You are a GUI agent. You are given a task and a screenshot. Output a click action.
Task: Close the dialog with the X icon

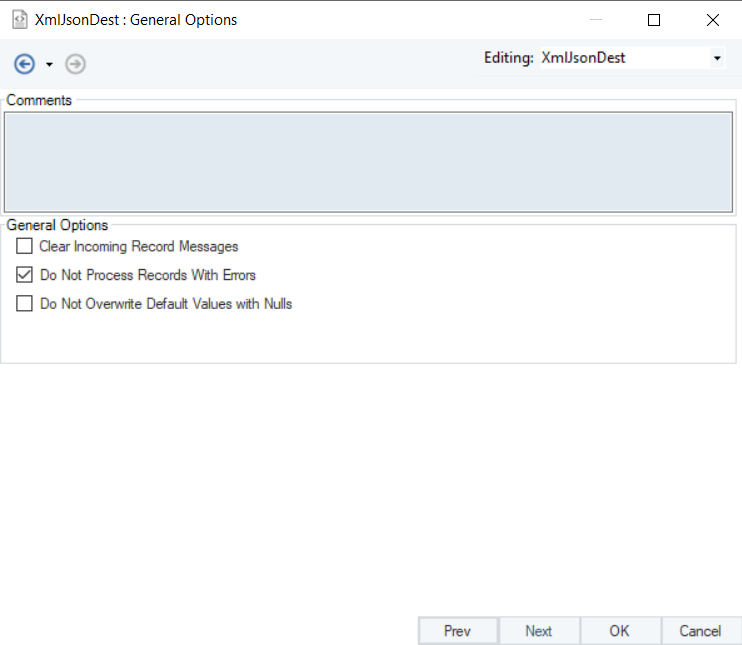(x=713, y=20)
